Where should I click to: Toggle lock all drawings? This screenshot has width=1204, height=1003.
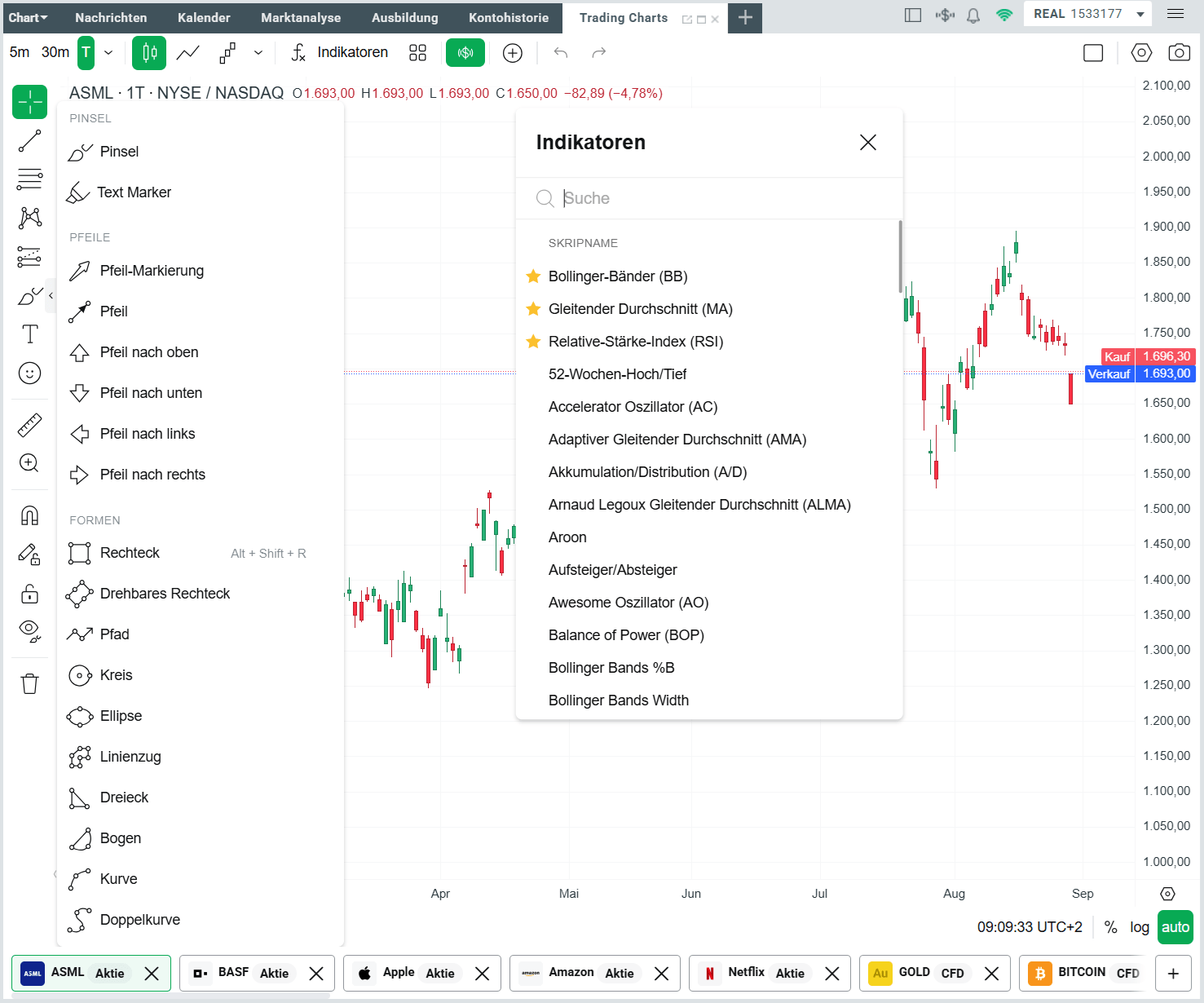pos(30,594)
